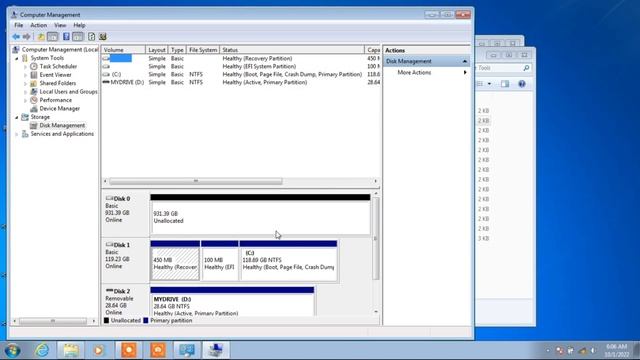This screenshot has width=640, height=360.
Task: Click More Actions in the Actions pane
Action: pos(414,73)
